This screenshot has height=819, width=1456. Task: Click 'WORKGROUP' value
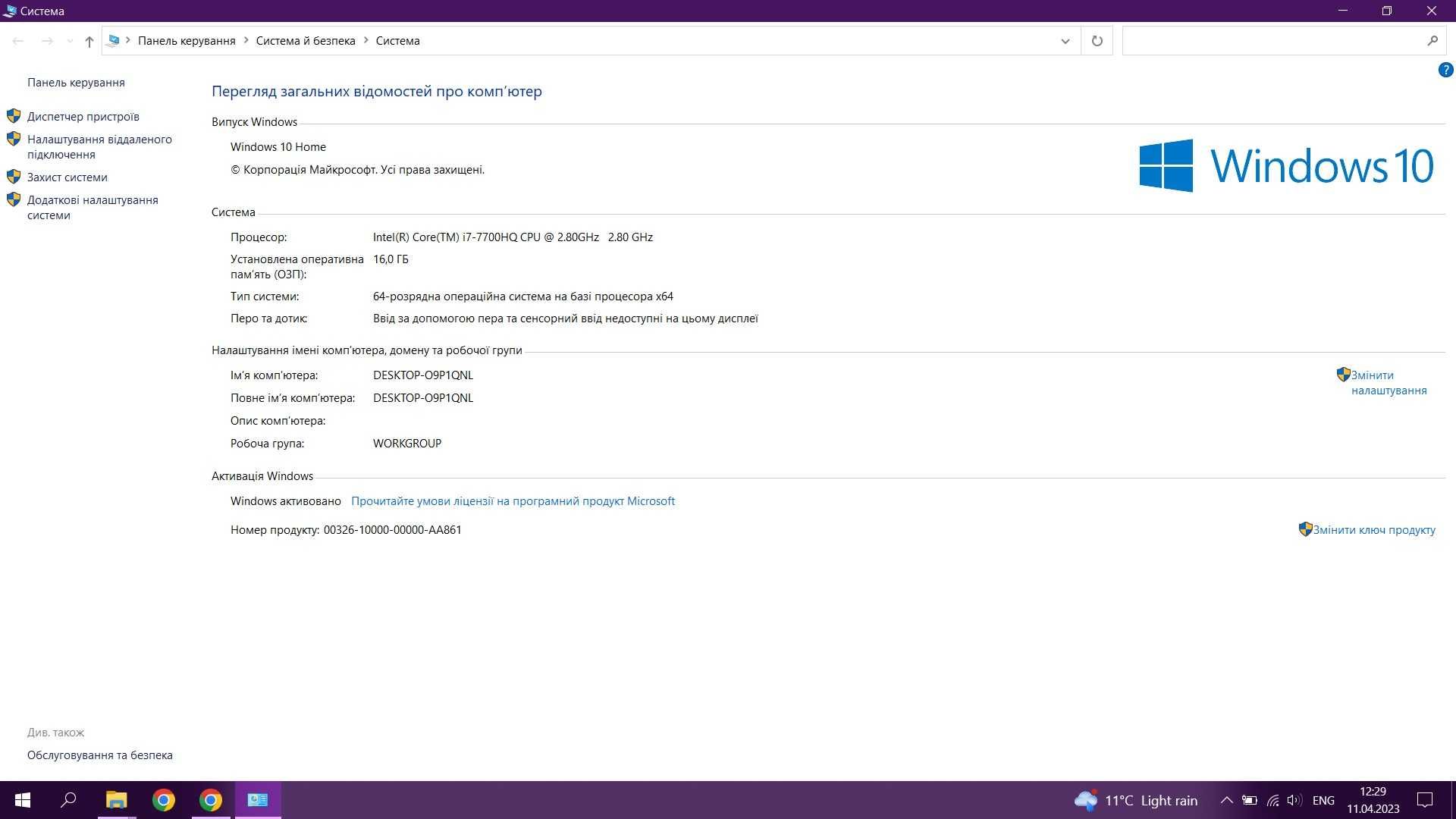[407, 444]
